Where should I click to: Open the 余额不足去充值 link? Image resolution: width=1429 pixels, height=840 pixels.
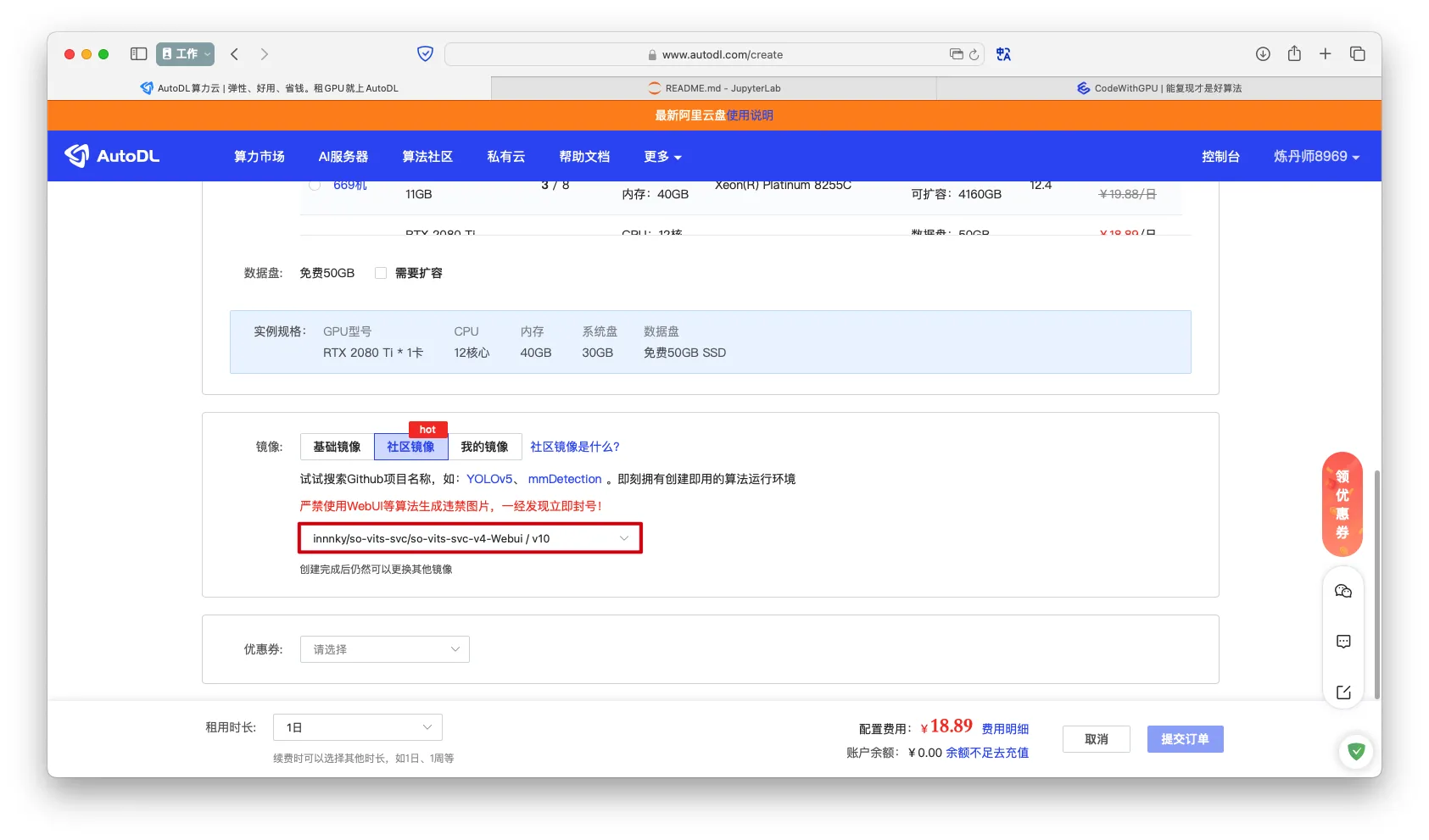pyautogui.click(x=987, y=753)
